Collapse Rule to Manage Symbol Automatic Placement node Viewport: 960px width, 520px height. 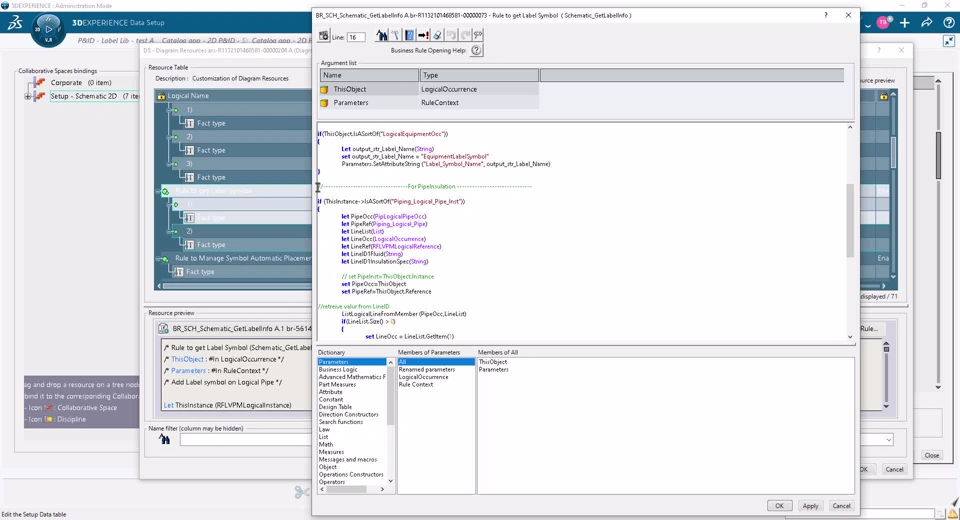(159, 258)
